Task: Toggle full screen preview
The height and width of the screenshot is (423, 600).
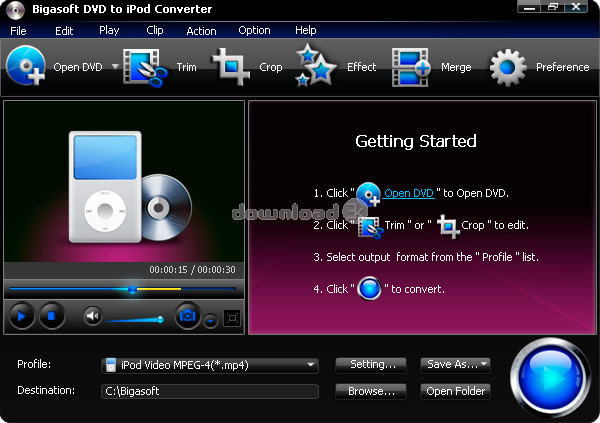Action: coord(232,318)
